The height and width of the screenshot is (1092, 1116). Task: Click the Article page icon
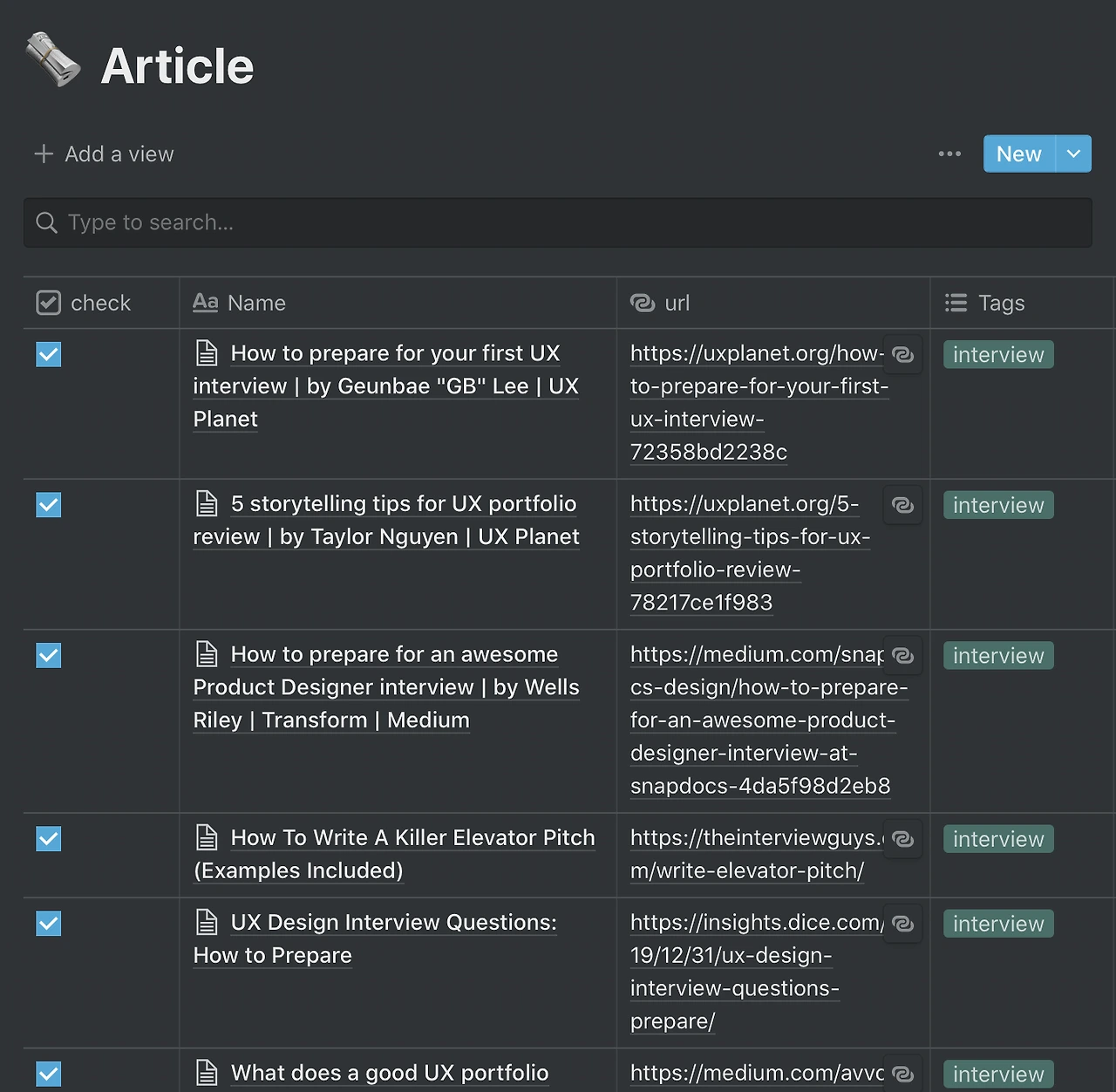52,61
